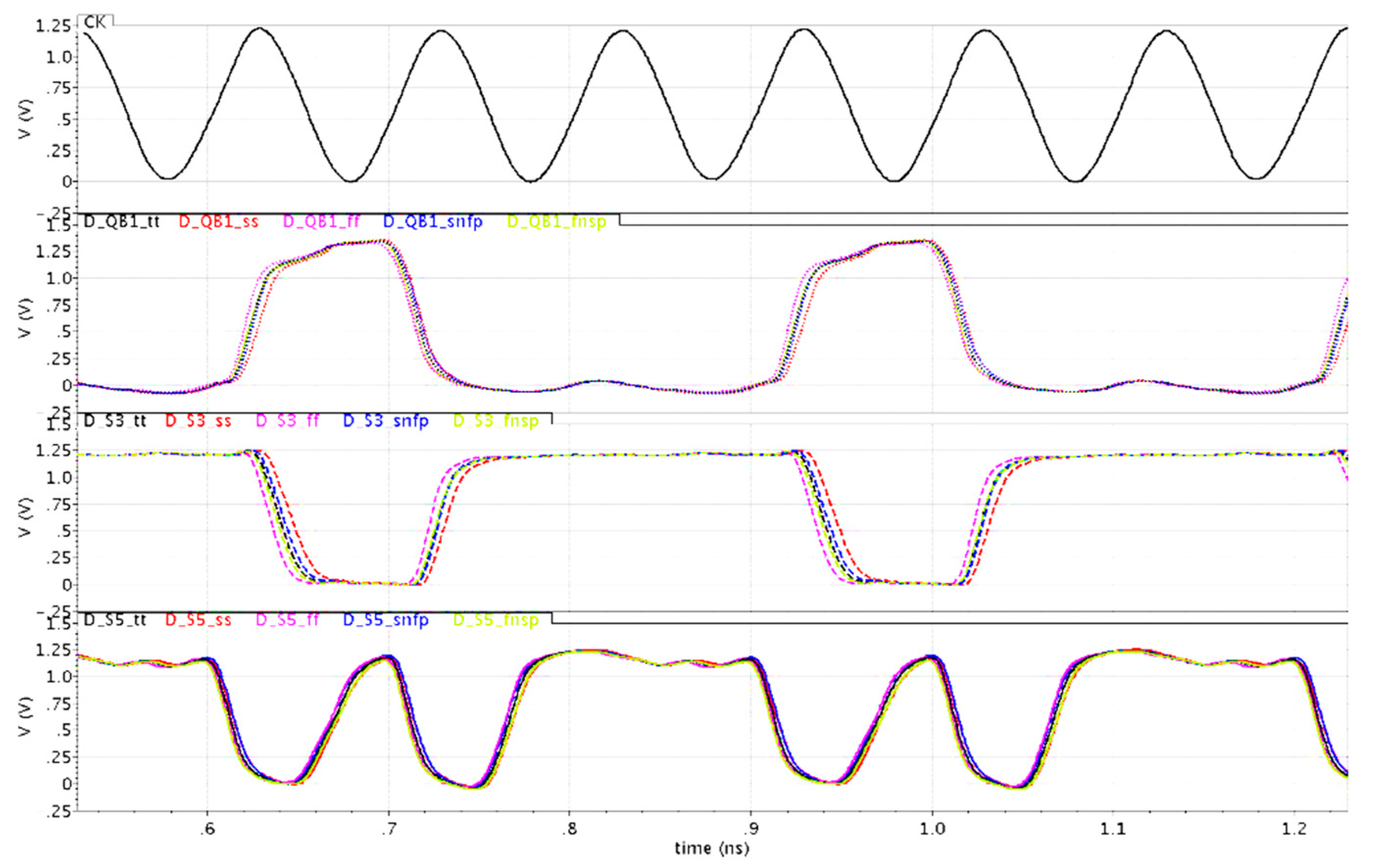This screenshot has height=868, width=1375.
Task: Select the V (V) axis title of D_S5 panel
Action: pos(25,717)
